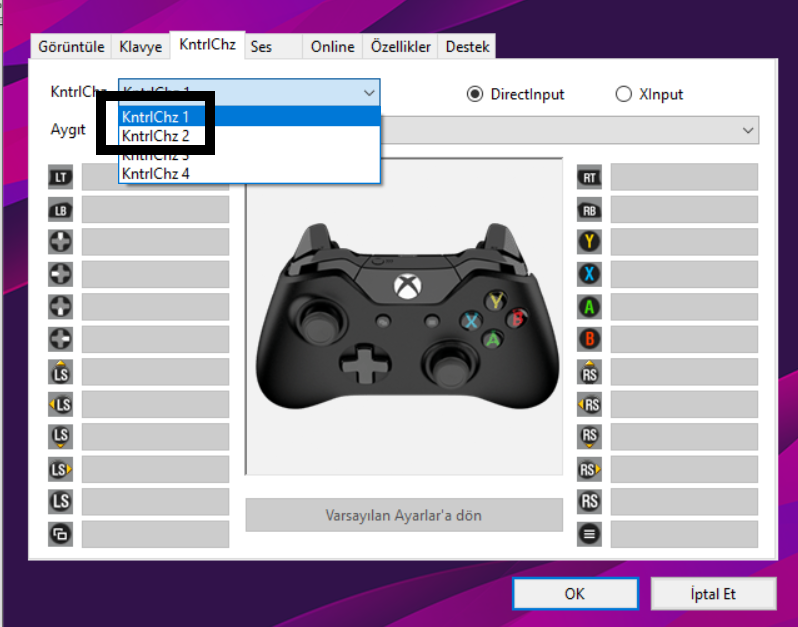This screenshot has width=798, height=627.
Task: Click the View button mapping field
Action: 155,534
